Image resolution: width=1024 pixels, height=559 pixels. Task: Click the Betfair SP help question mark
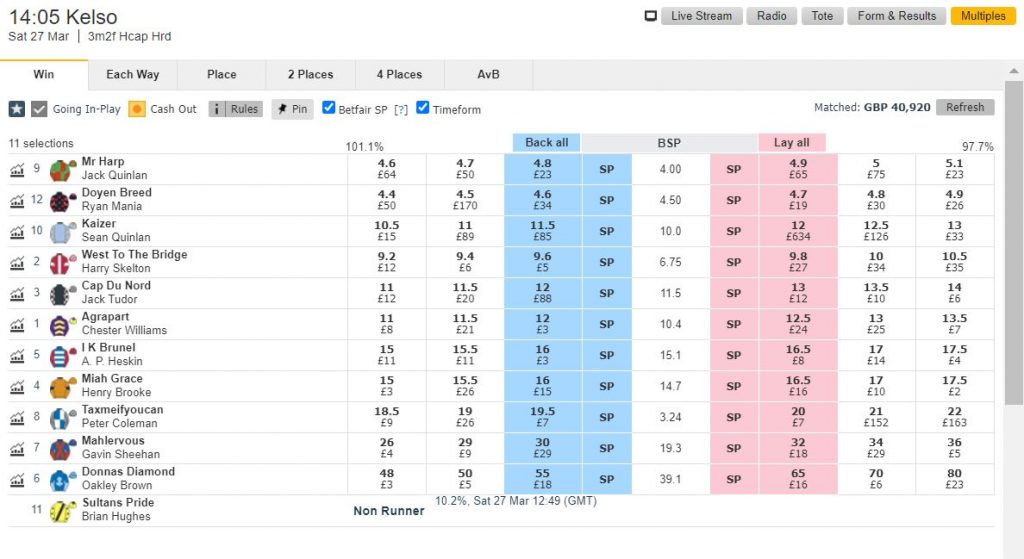[401, 110]
